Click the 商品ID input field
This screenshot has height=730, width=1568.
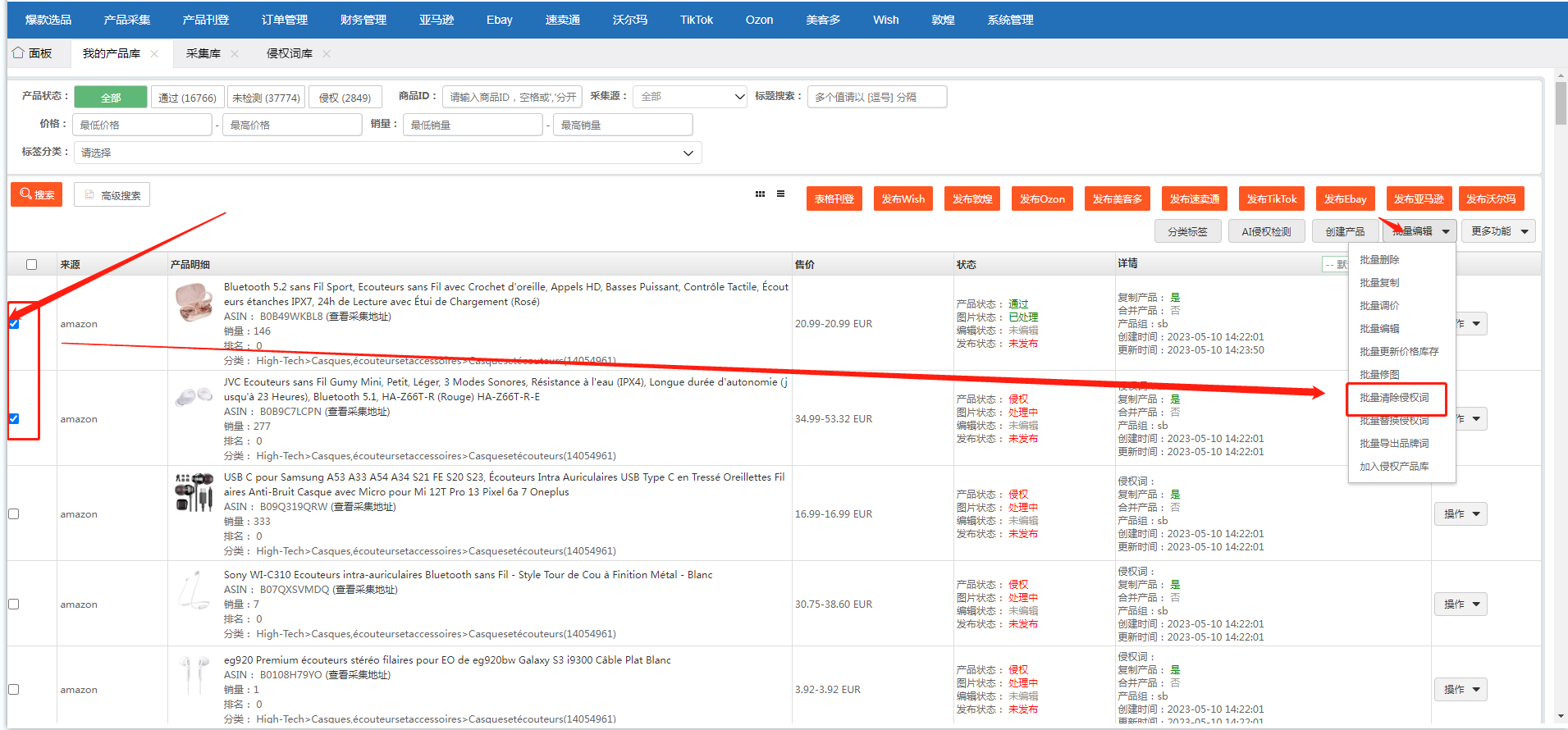pos(512,97)
